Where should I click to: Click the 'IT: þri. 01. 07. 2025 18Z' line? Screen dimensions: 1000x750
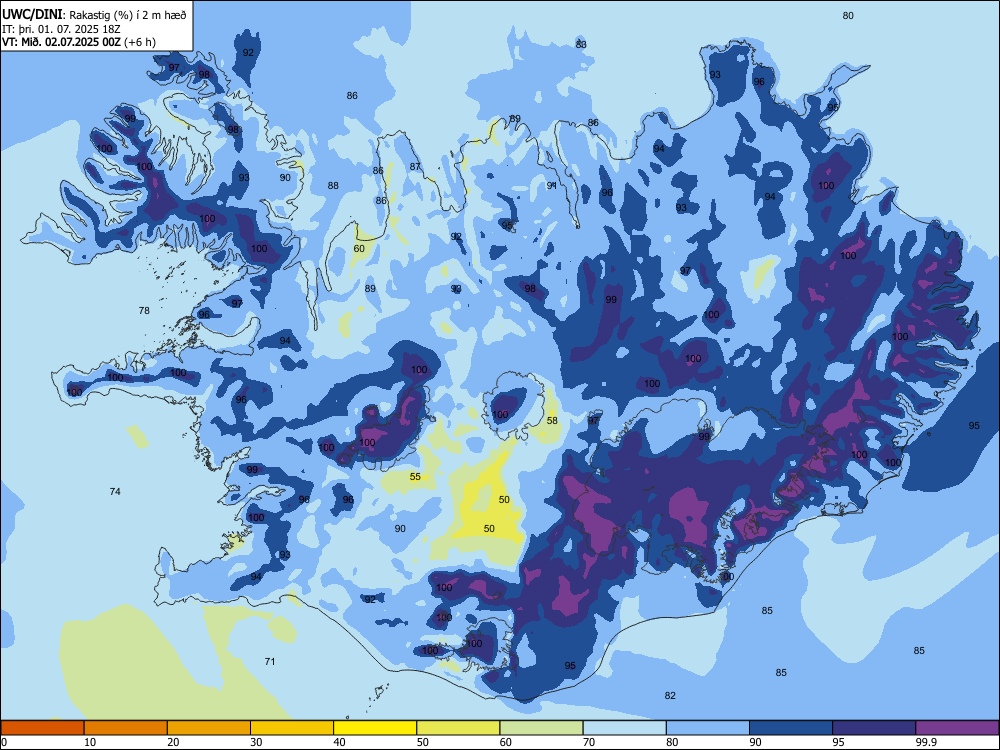[61, 29]
